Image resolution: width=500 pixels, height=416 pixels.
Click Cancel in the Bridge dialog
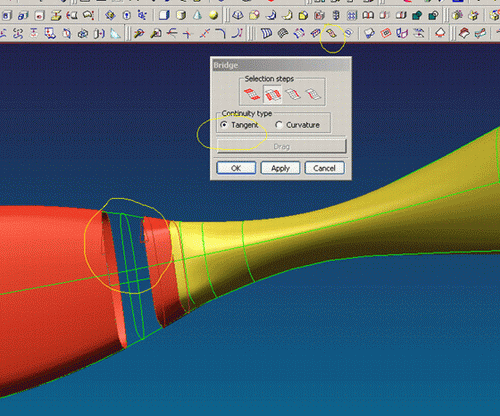(x=324, y=168)
